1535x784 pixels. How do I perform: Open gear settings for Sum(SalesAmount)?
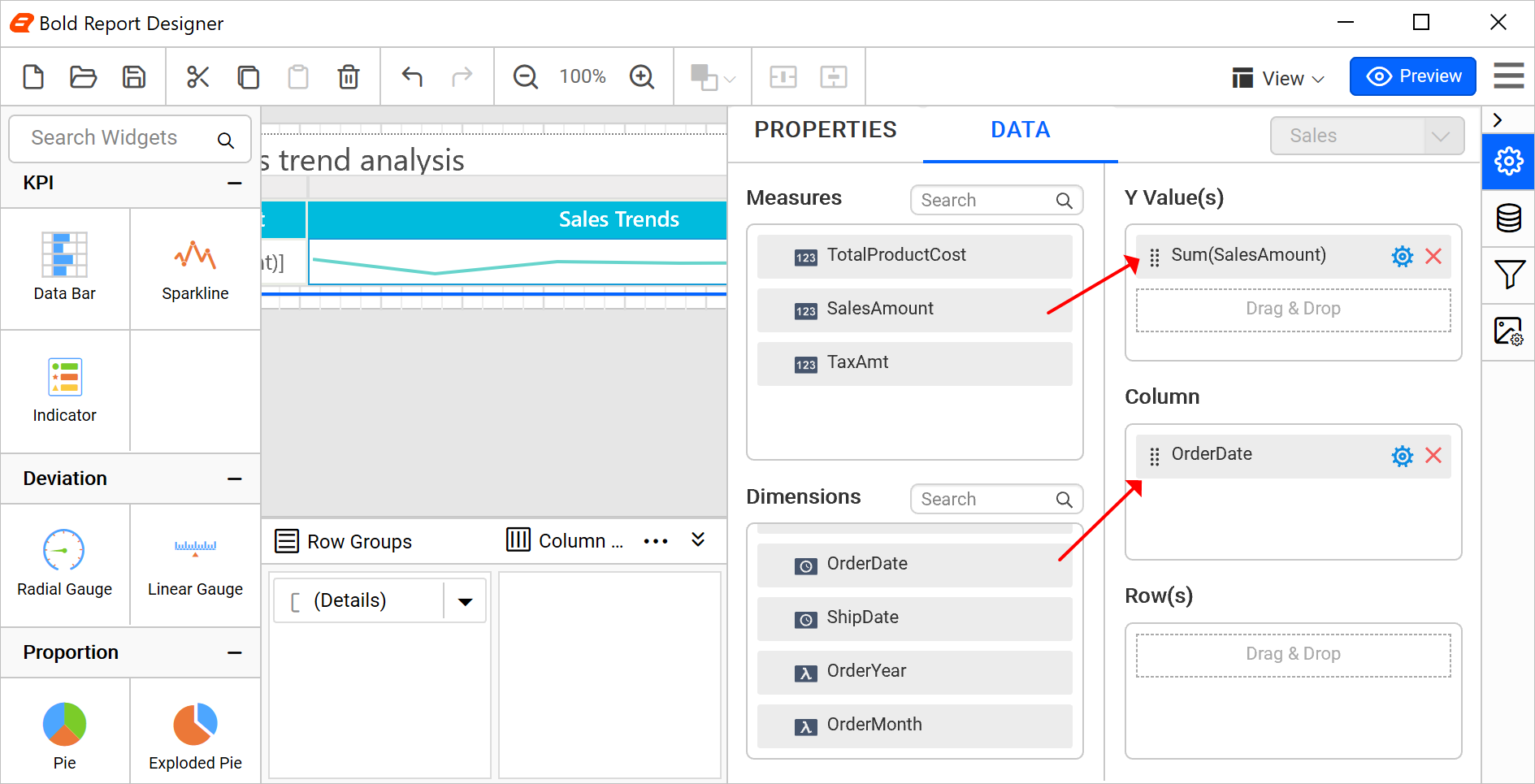click(1402, 255)
